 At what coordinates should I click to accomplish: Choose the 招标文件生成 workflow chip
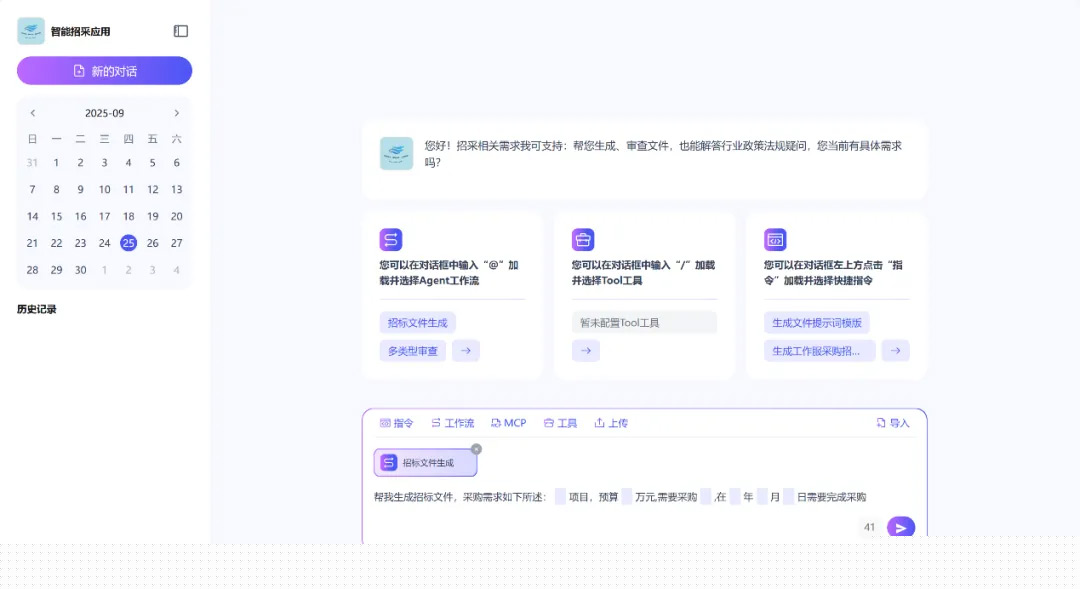(x=418, y=323)
